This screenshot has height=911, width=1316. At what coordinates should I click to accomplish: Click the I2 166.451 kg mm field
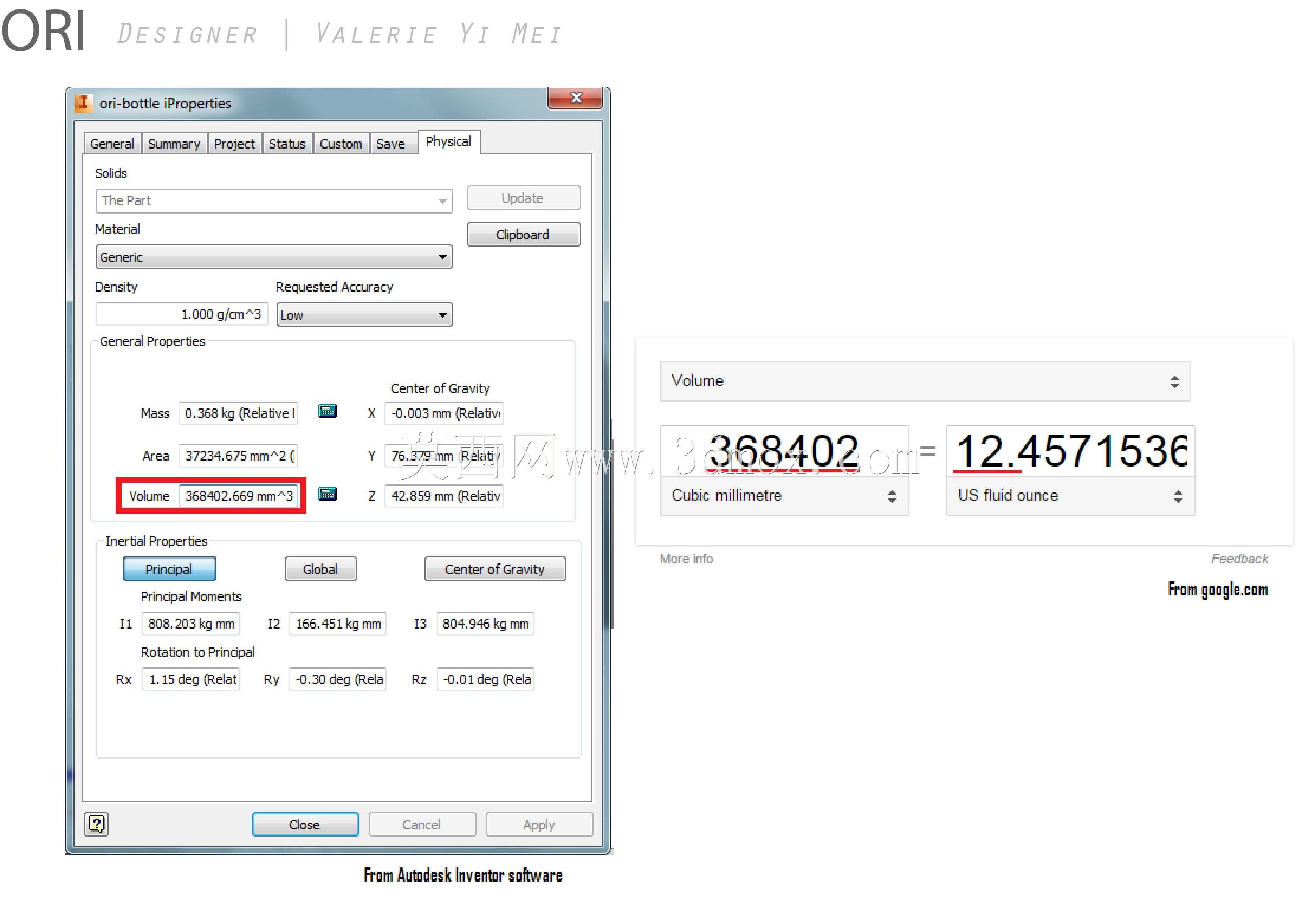point(338,624)
